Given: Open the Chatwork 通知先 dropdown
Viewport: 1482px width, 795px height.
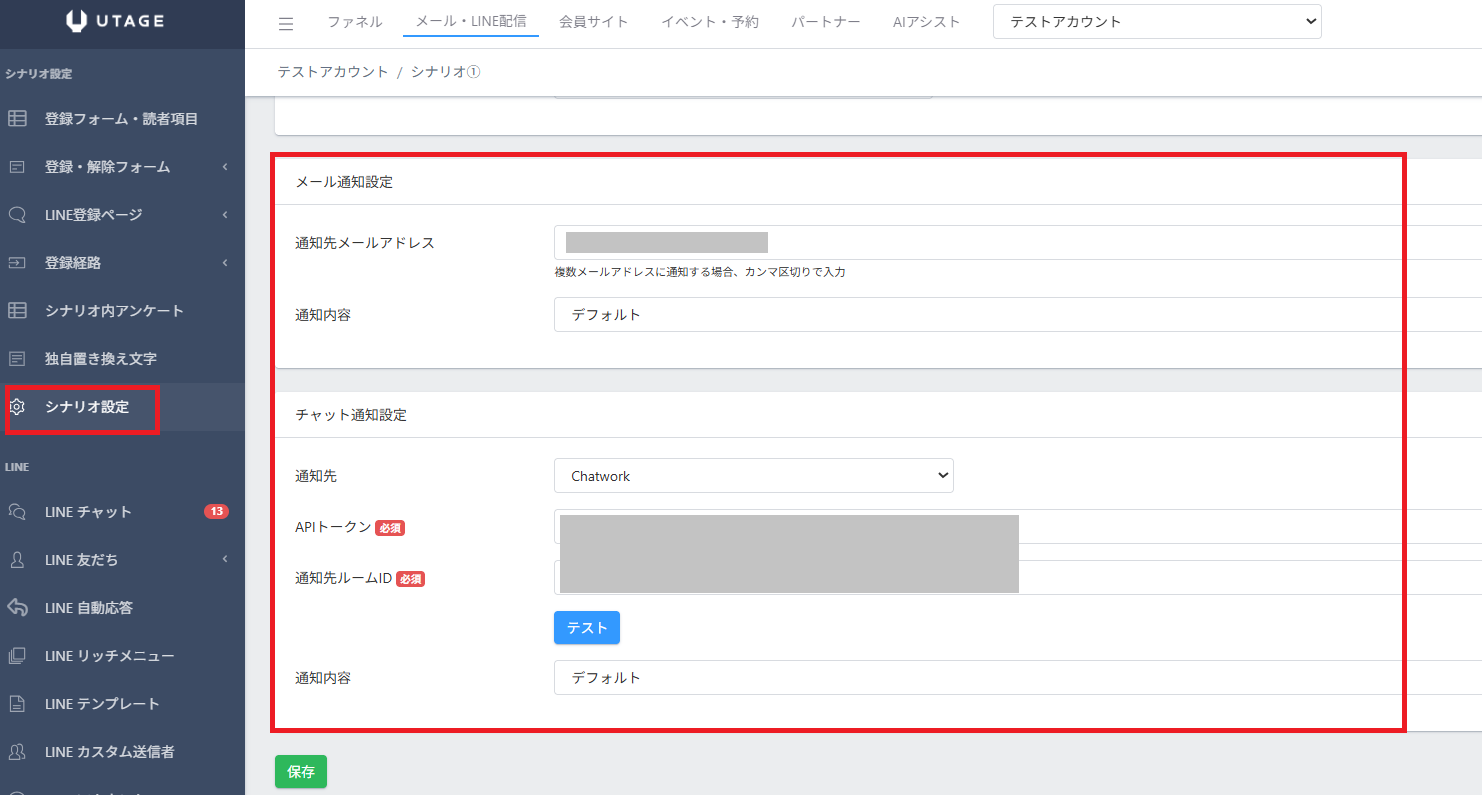Looking at the screenshot, I should coord(754,476).
